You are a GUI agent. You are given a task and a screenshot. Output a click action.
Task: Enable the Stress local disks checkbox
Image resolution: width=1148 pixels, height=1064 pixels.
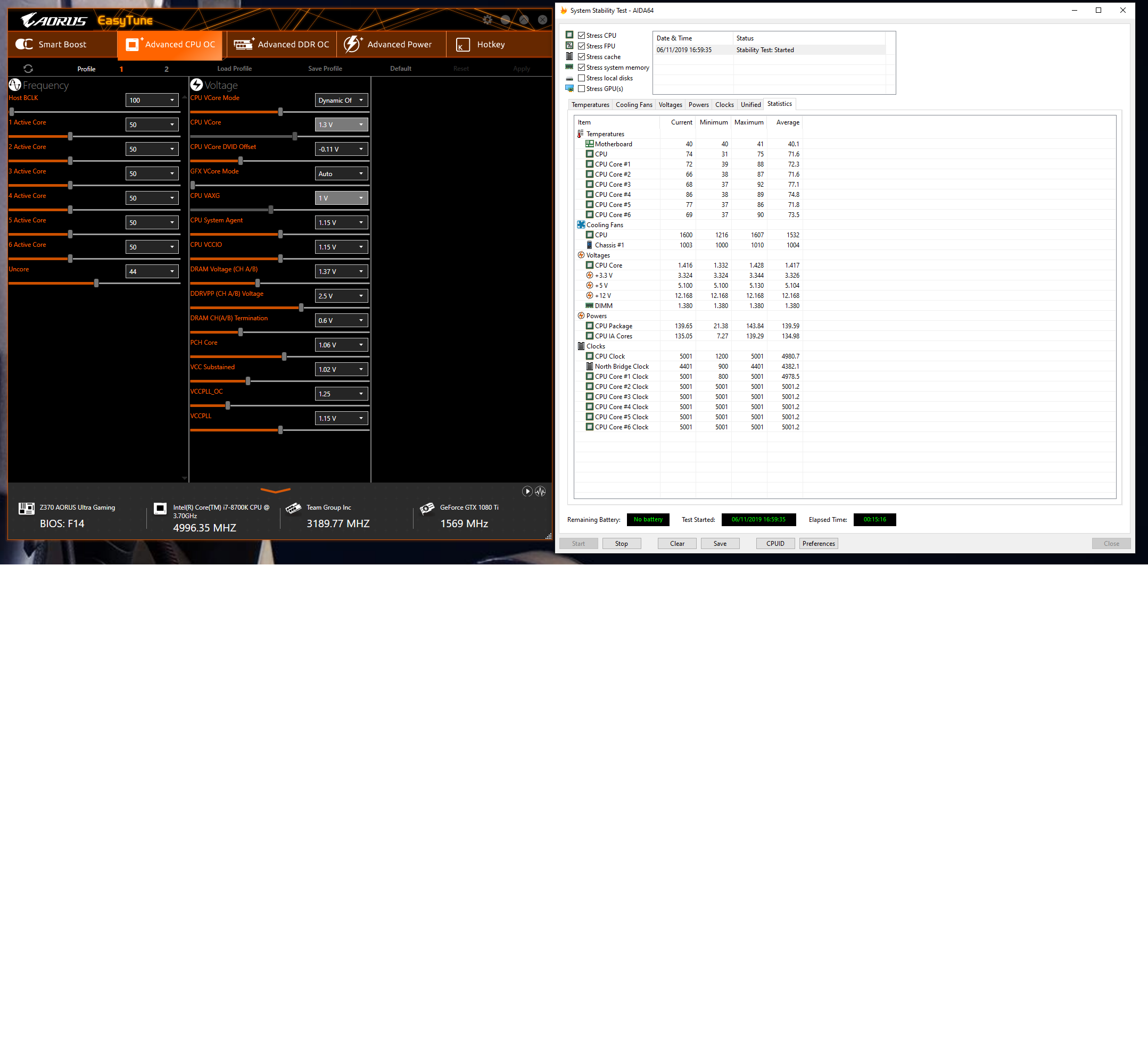582,78
